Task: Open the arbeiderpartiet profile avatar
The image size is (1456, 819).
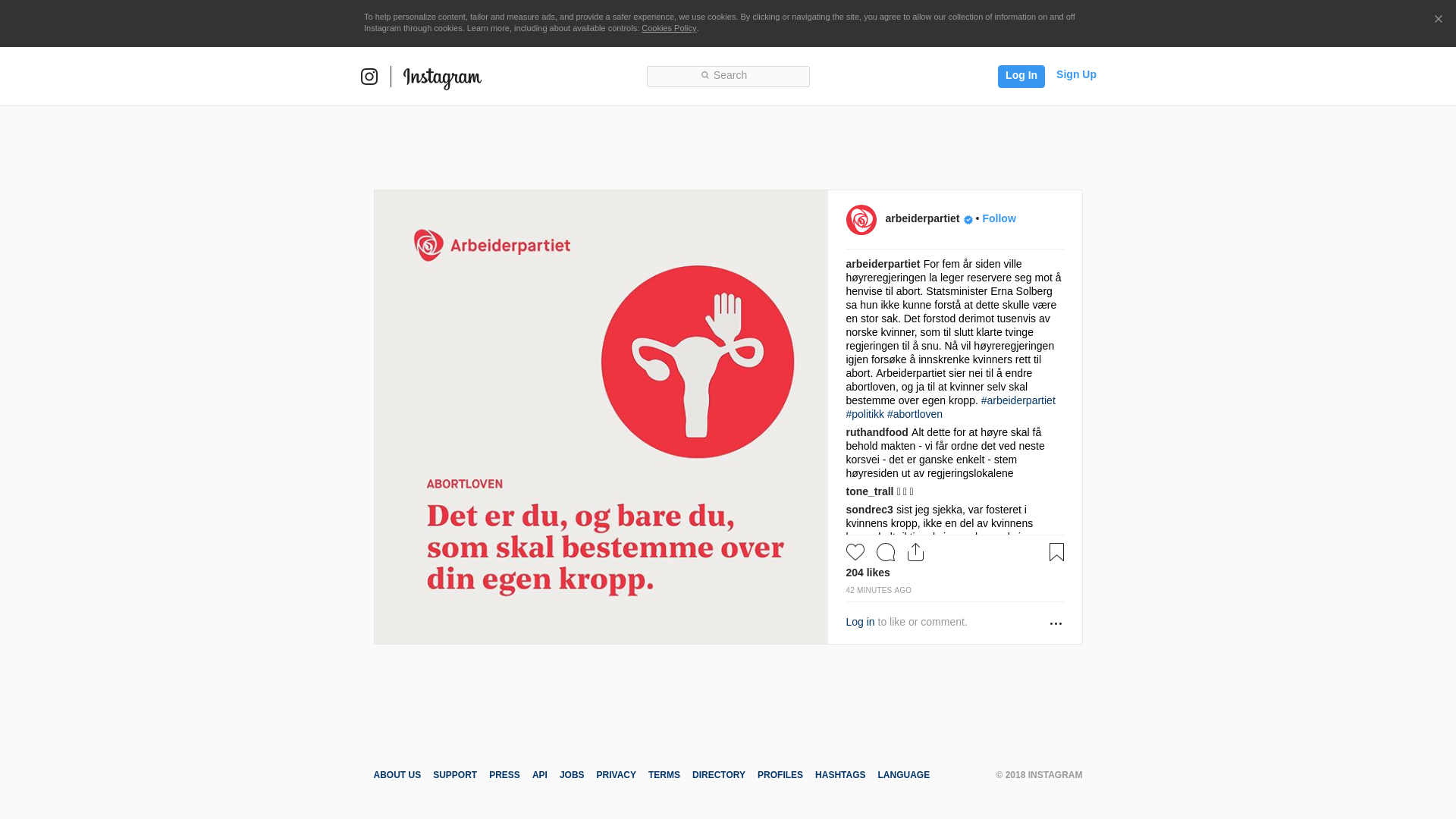Action: coord(861,220)
